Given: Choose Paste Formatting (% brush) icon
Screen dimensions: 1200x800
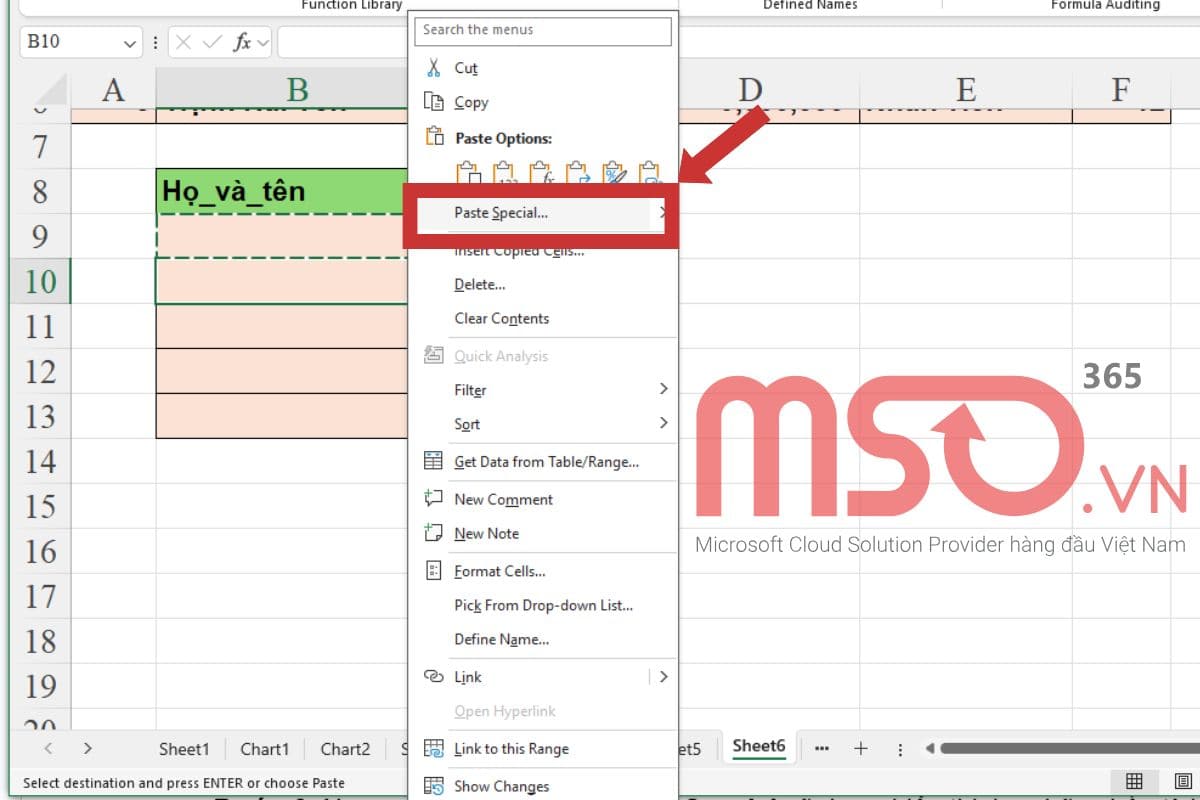Looking at the screenshot, I should click(x=614, y=173).
